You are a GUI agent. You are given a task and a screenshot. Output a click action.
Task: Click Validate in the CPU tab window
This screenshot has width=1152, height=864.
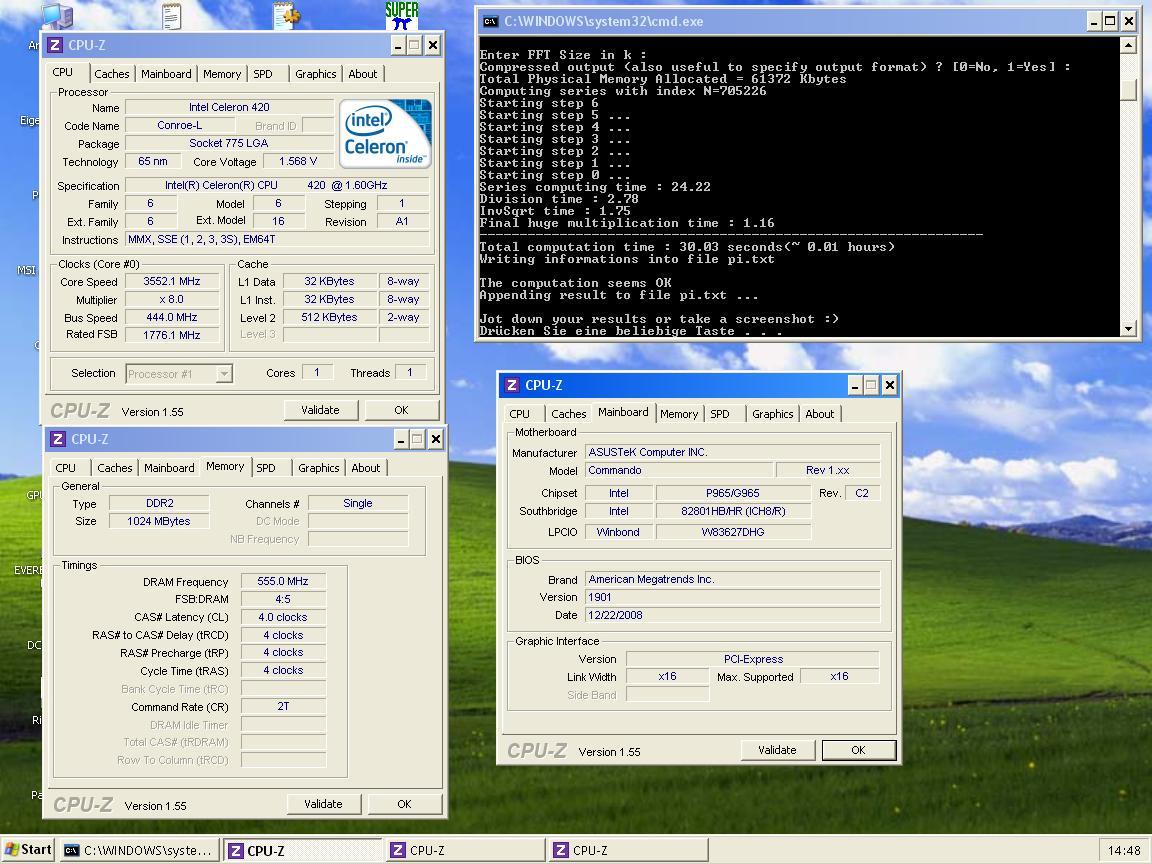click(x=320, y=410)
